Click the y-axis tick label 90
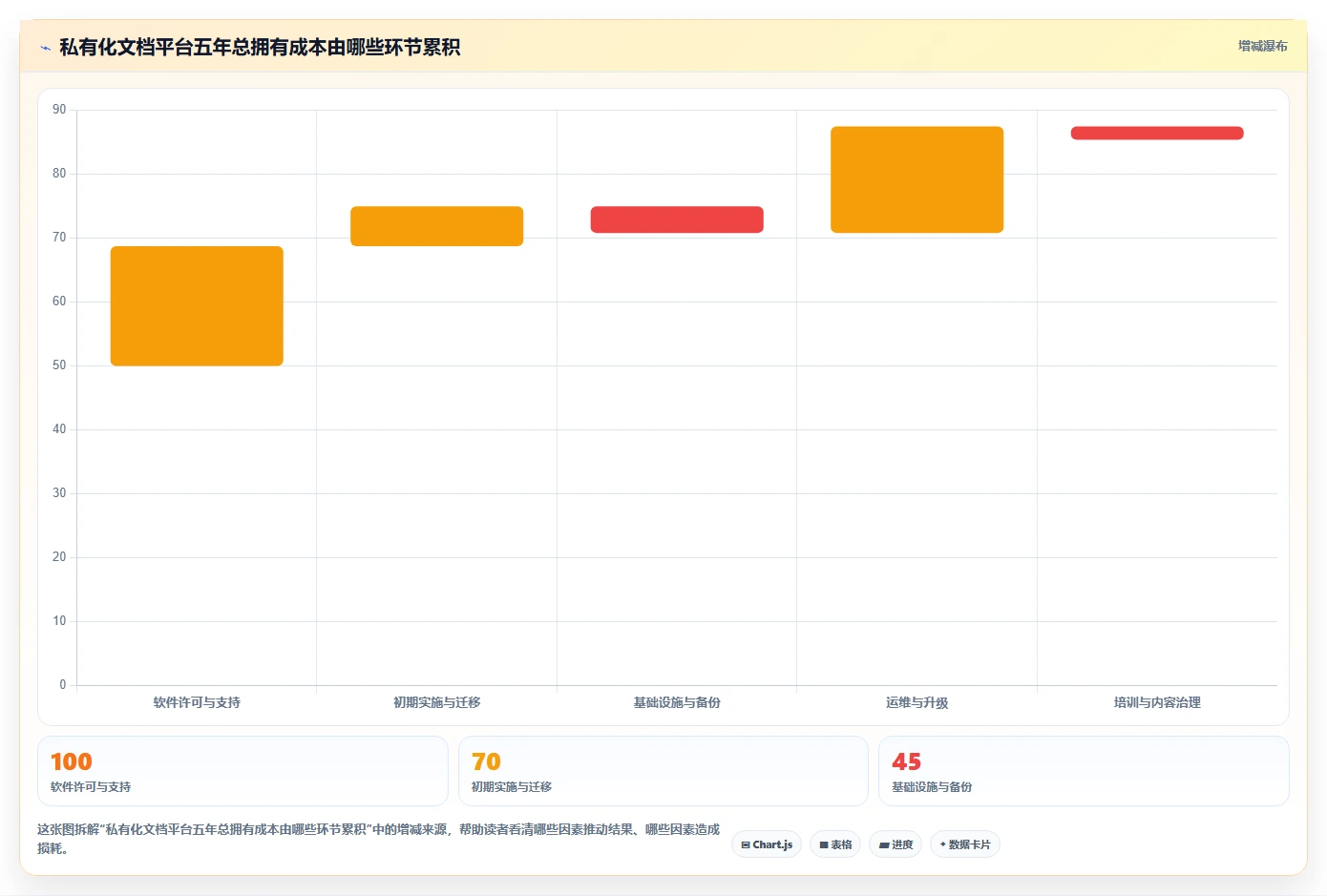 (x=59, y=110)
